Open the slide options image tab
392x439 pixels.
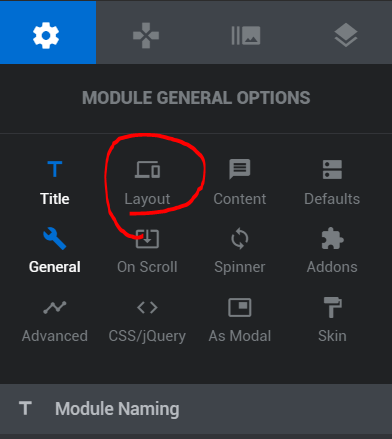[246, 35]
